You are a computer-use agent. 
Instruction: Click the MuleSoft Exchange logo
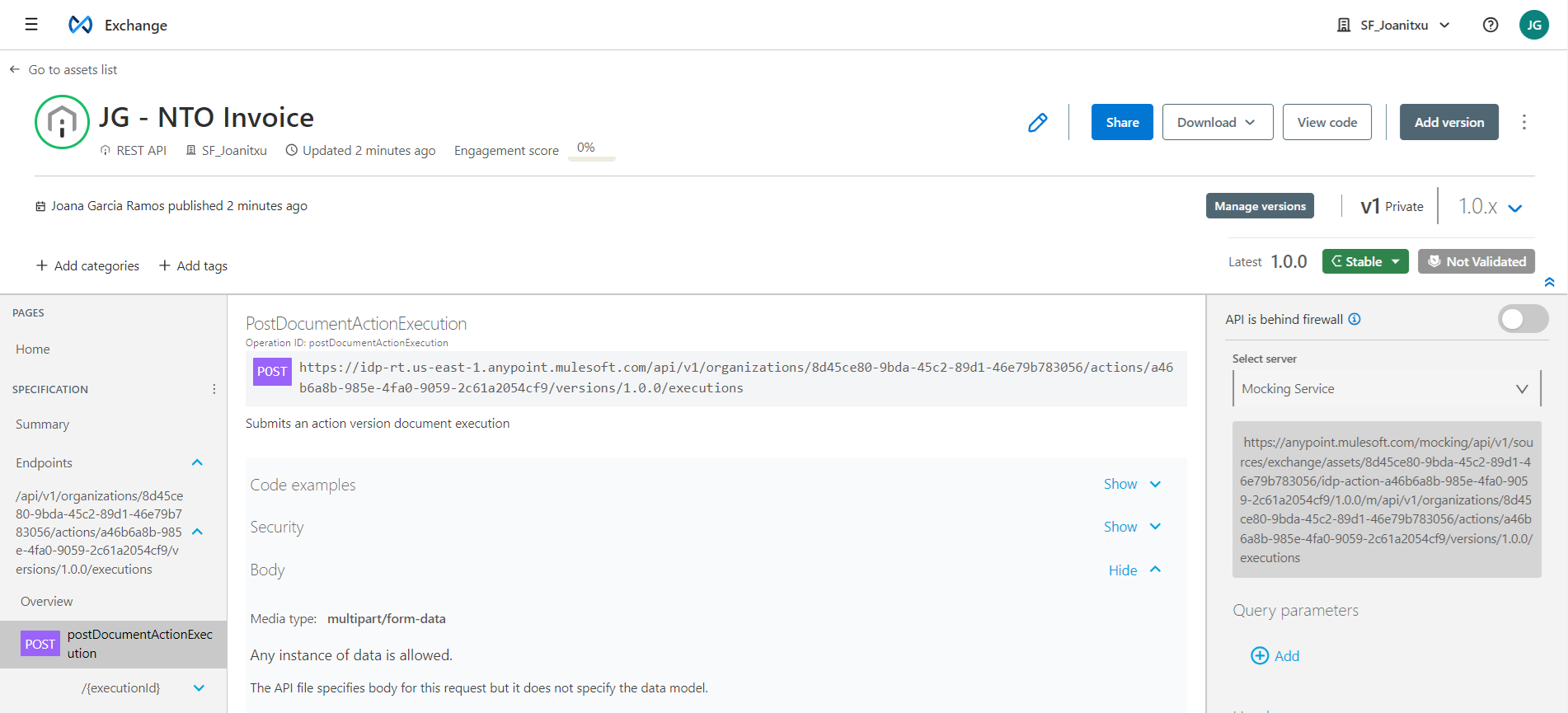(x=80, y=25)
